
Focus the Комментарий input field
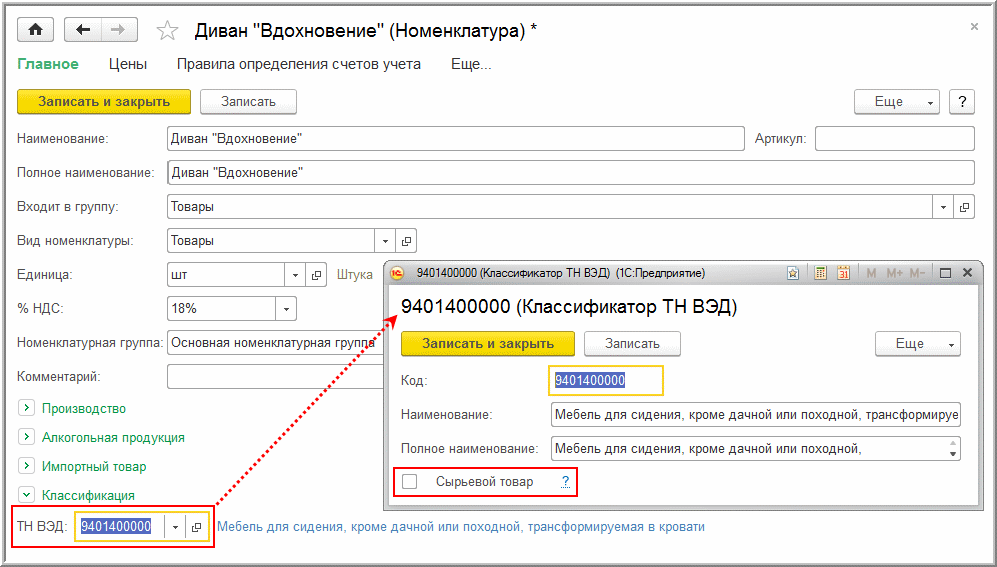[275, 376]
